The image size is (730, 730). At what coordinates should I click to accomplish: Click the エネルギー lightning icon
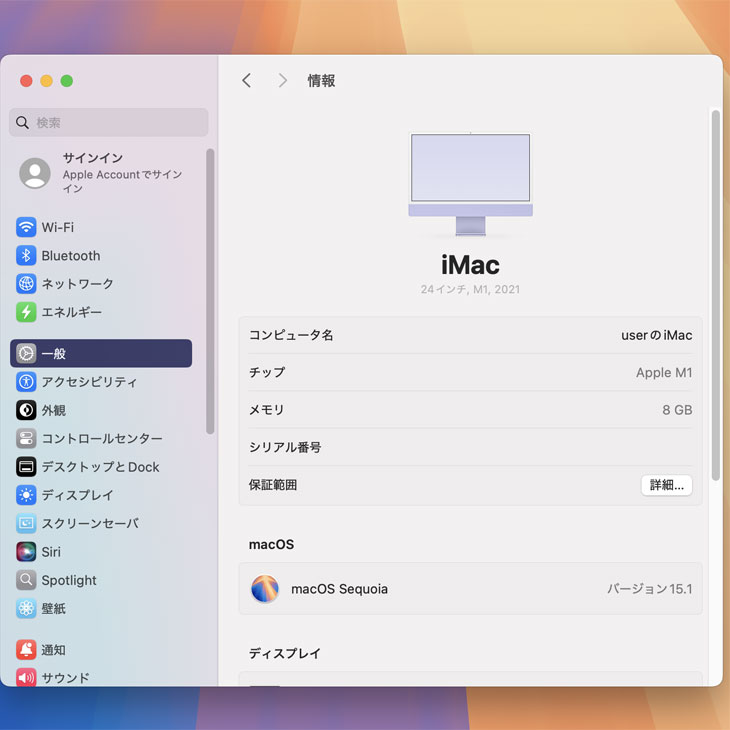click(x=26, y=312)
